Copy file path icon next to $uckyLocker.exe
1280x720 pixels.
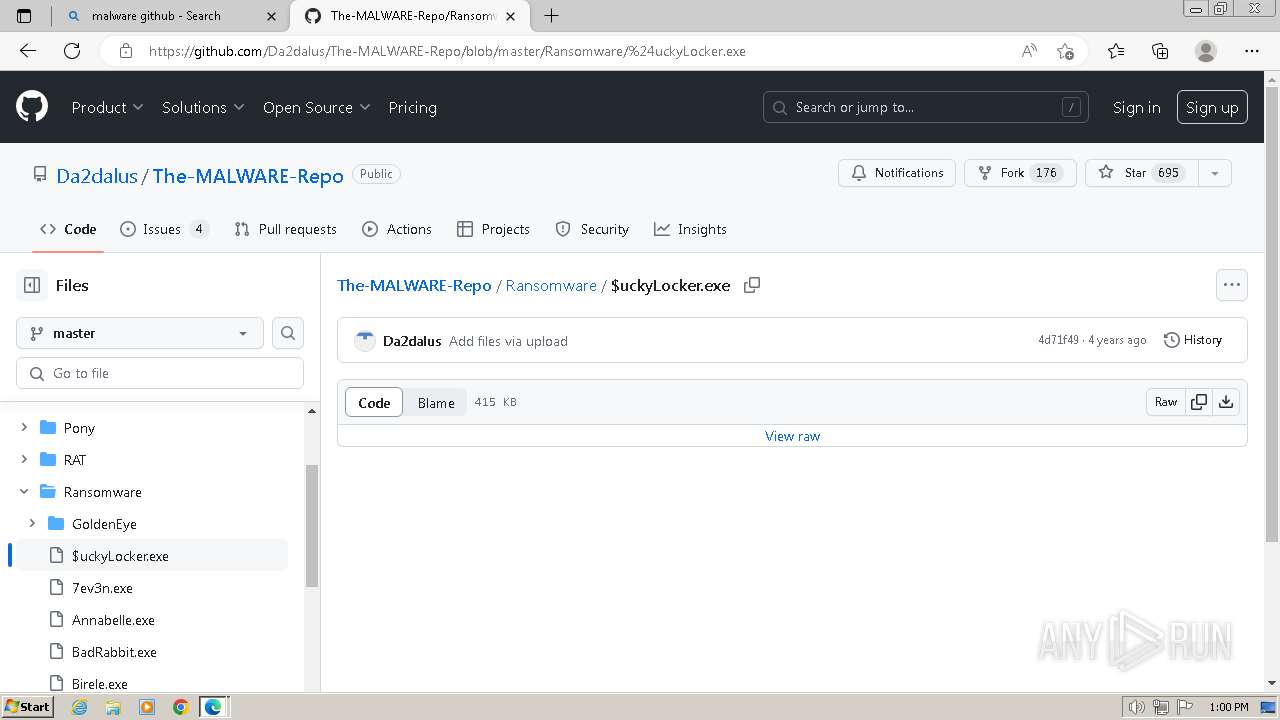coord(752,285)
